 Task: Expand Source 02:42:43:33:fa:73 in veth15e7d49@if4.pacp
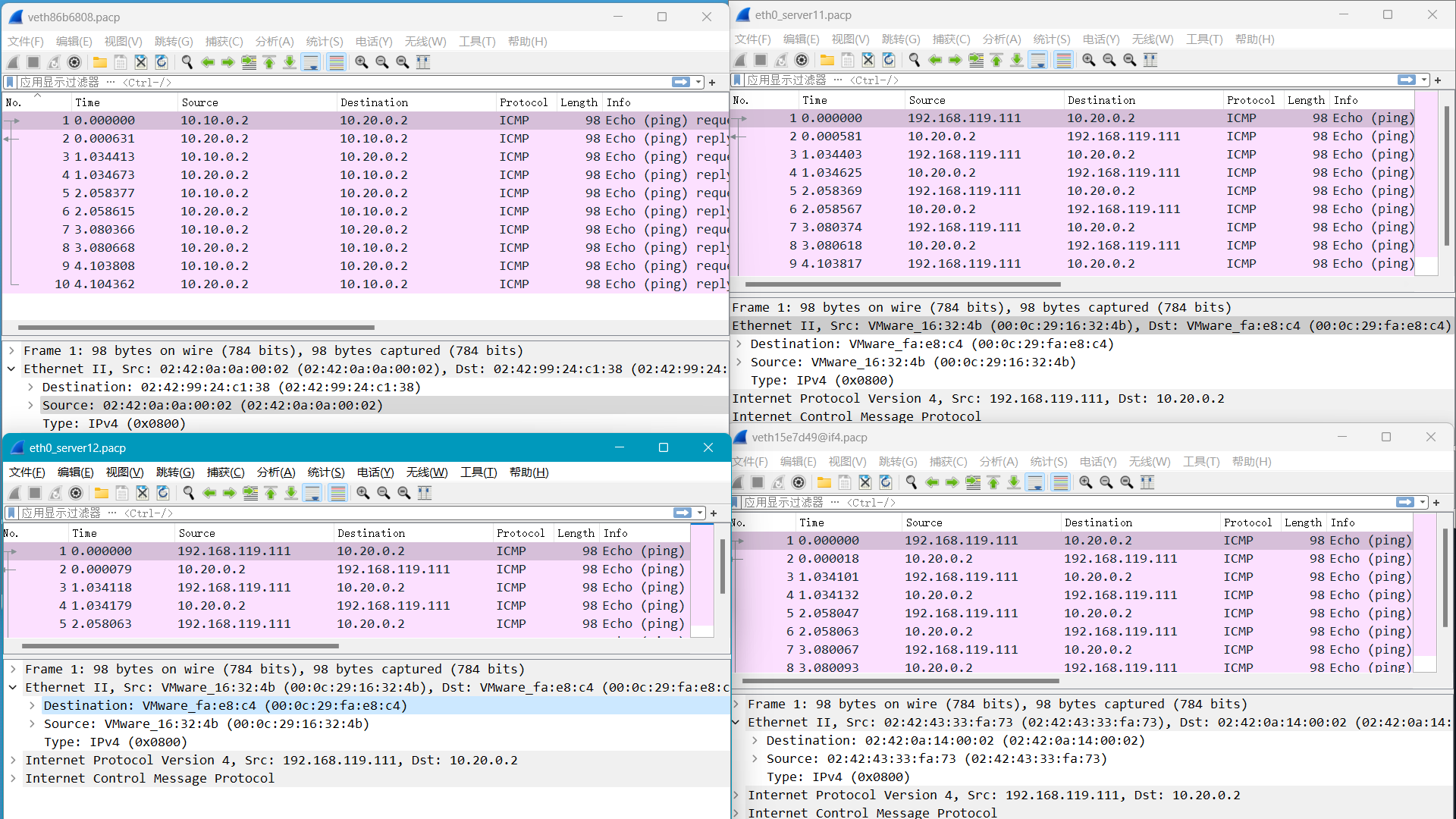755,758
